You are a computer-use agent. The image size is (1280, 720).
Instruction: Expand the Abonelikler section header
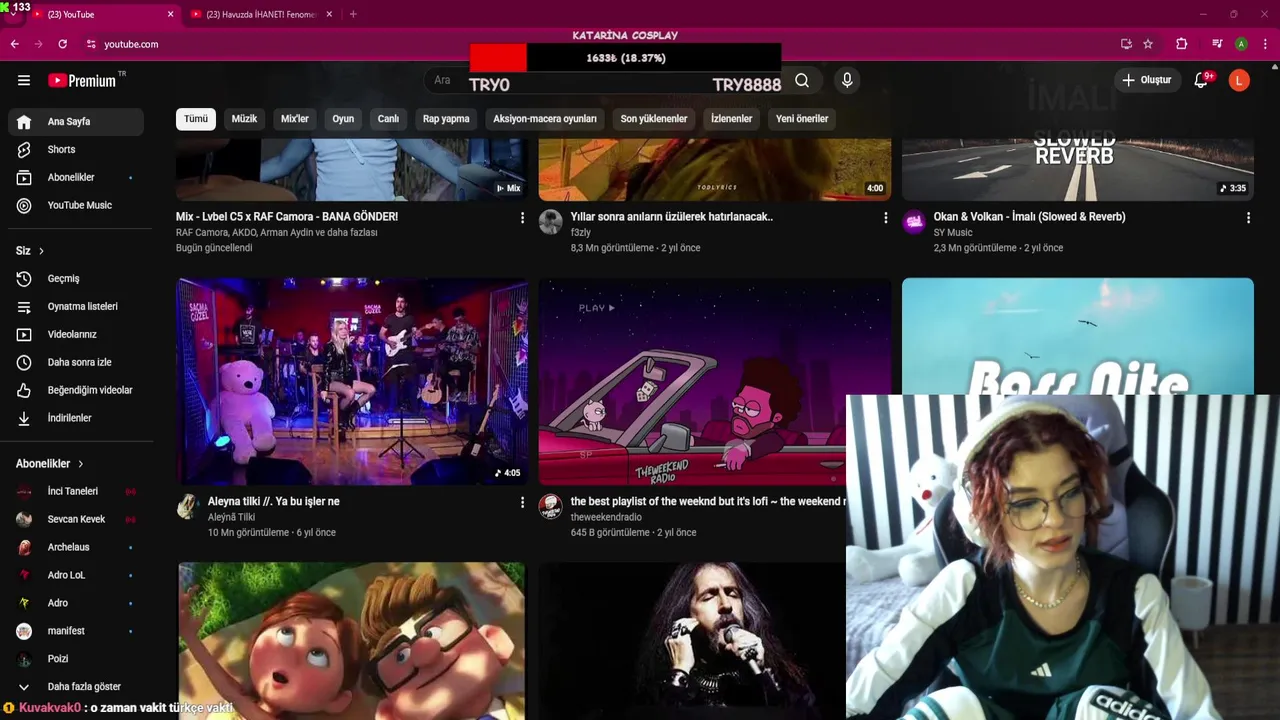point(50,464)
